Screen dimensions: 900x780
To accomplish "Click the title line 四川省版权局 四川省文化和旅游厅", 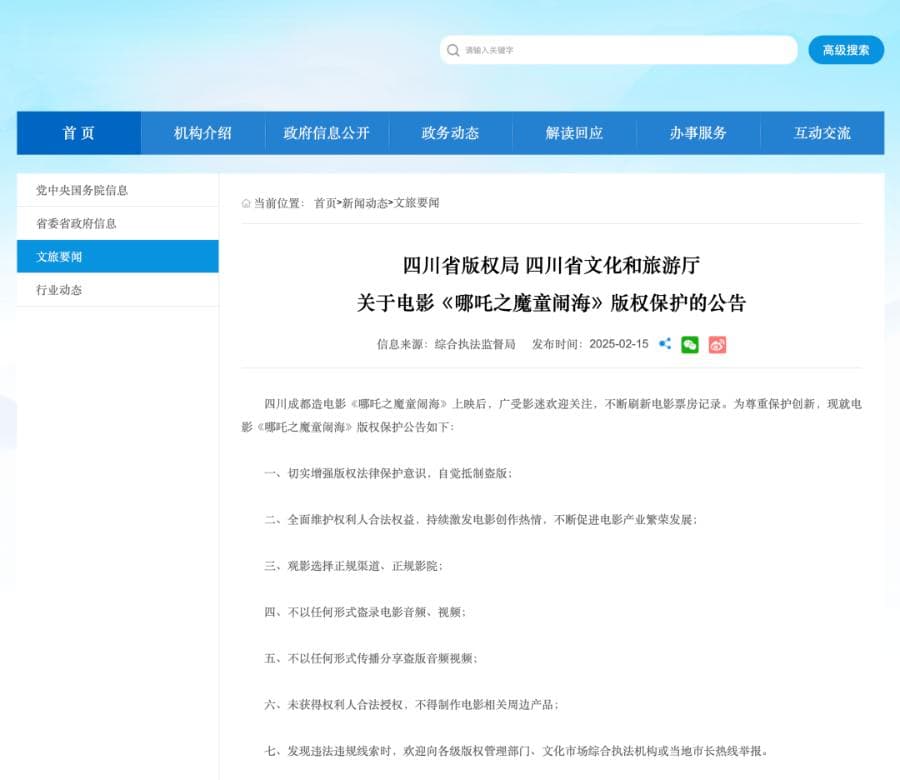I will pos(551,266).
